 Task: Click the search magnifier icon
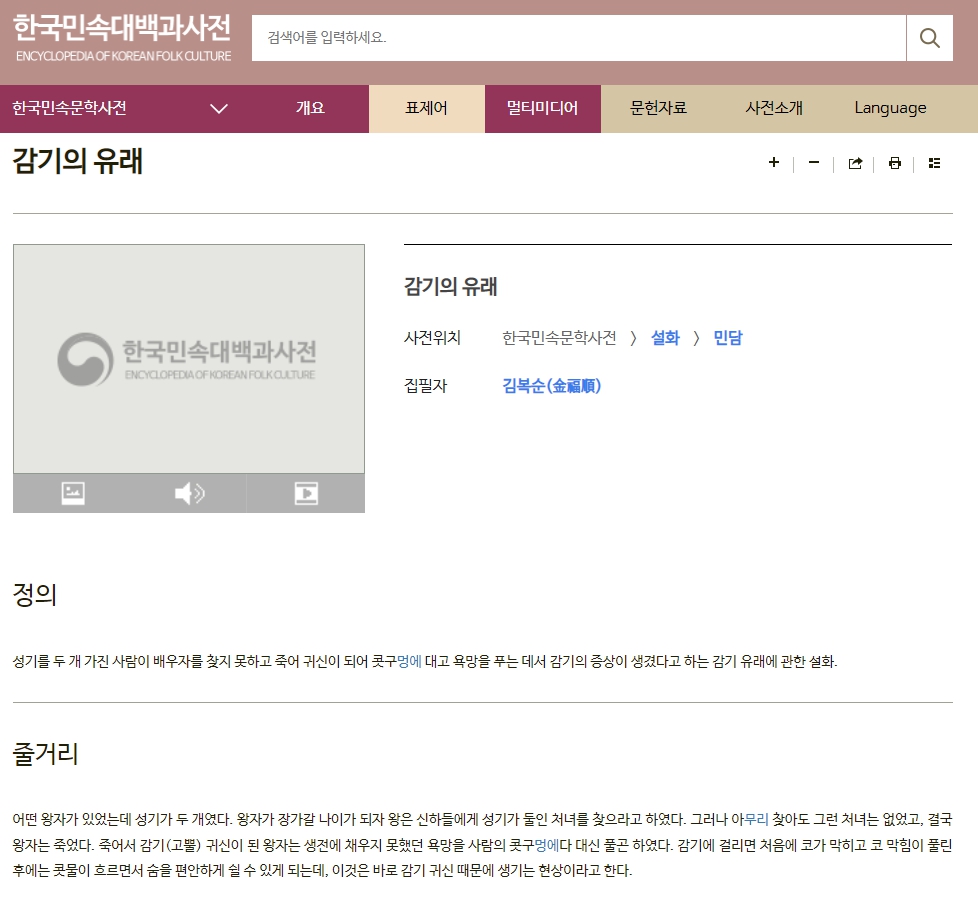coord(929,39)
